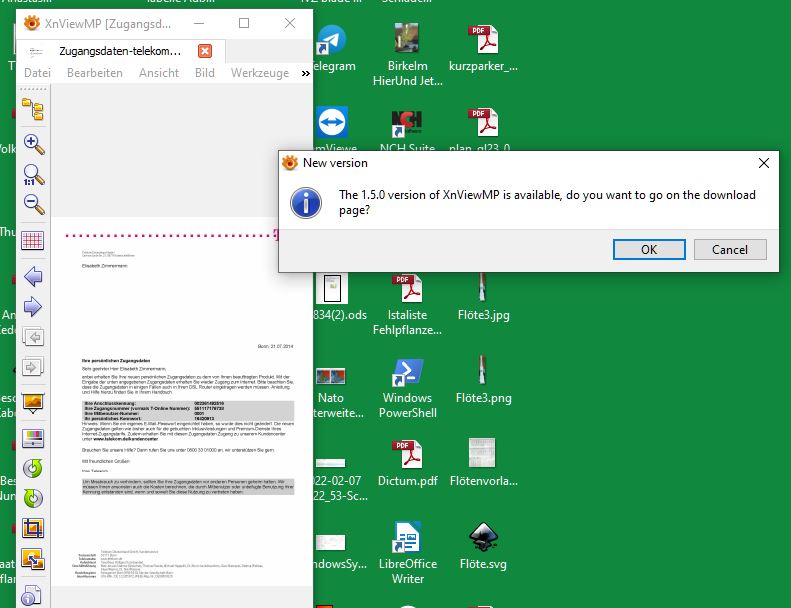Image resolution: width=791 pixels, height=608 pixels.
Task: Select the Crop tool icon
Action: (x=33, y=528)
